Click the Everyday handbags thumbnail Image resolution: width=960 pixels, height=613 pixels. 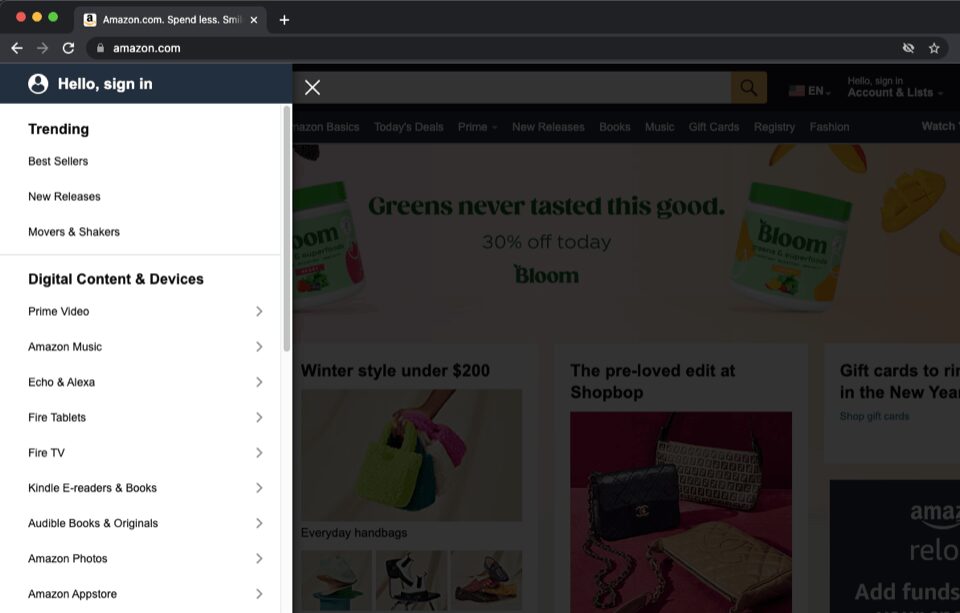(x=411, y=455)
